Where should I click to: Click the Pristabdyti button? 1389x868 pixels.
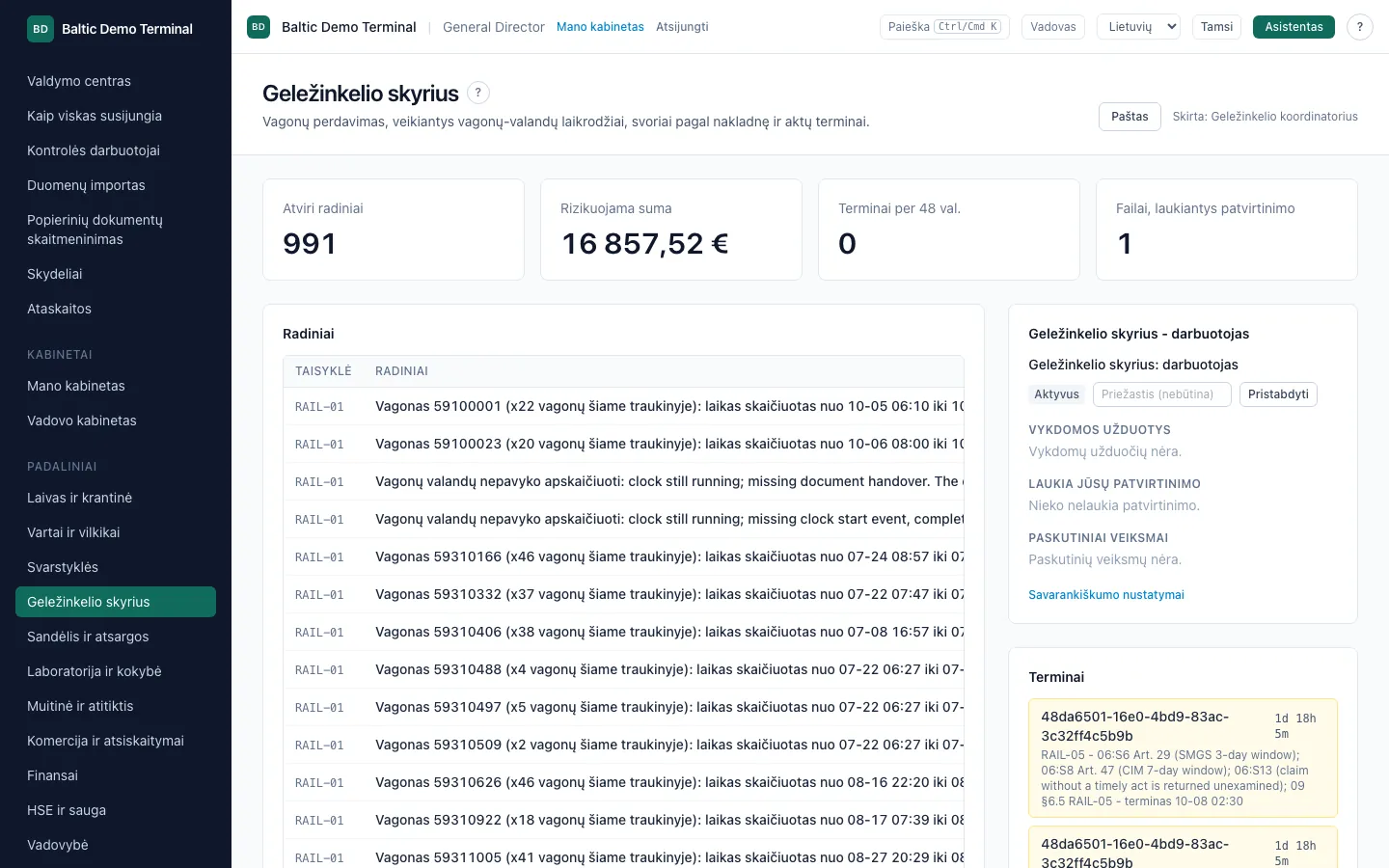click(1278, 394)
